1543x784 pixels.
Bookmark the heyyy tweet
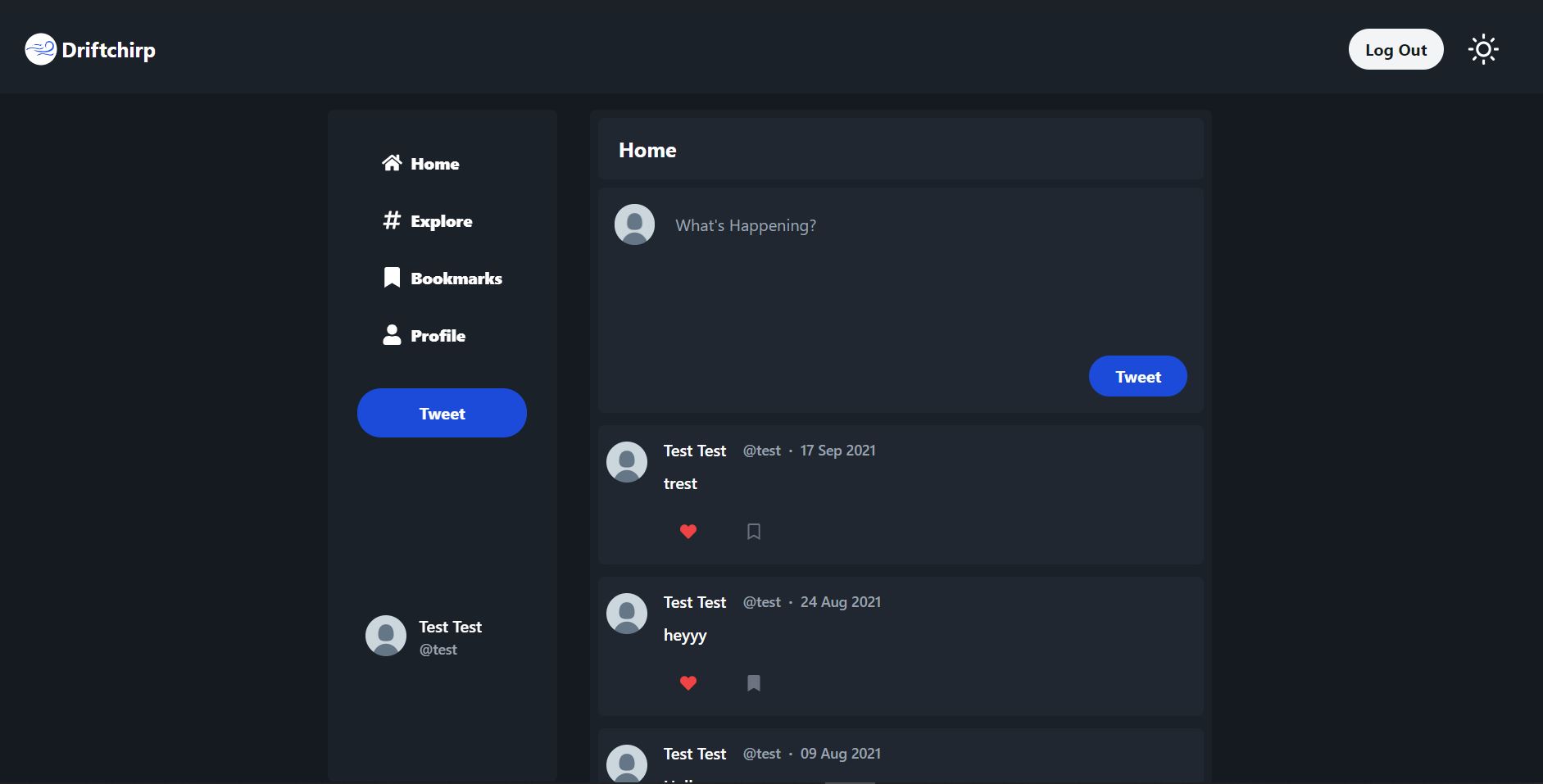click(x=753, y=683)
